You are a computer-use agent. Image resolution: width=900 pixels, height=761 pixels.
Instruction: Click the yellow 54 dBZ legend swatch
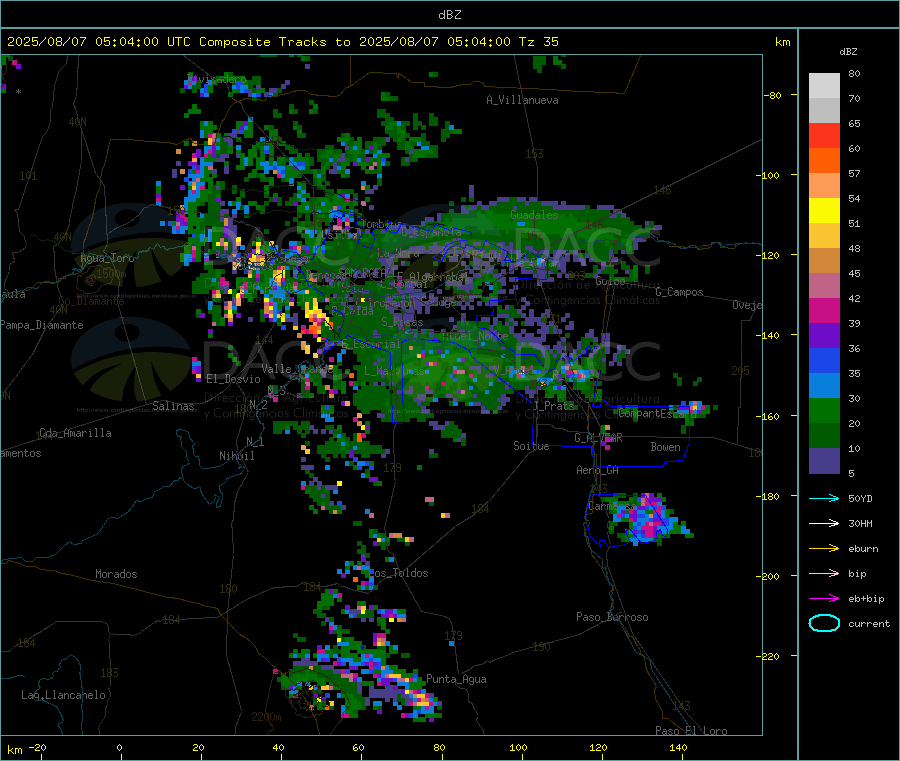[x=824, y=211]
